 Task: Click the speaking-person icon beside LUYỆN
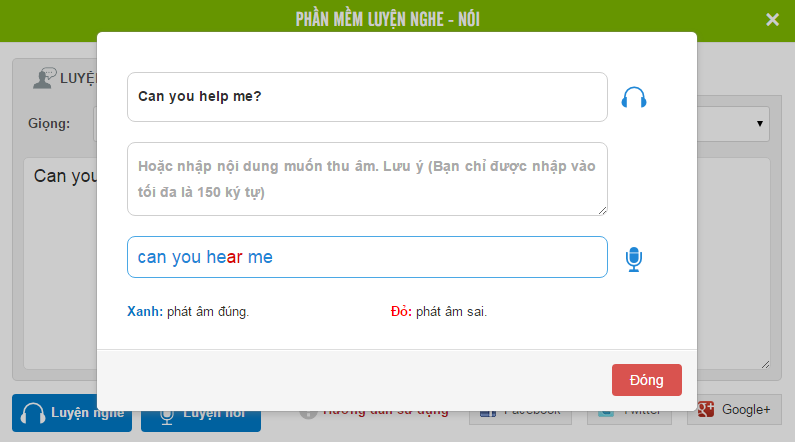(x=45, y=78)
